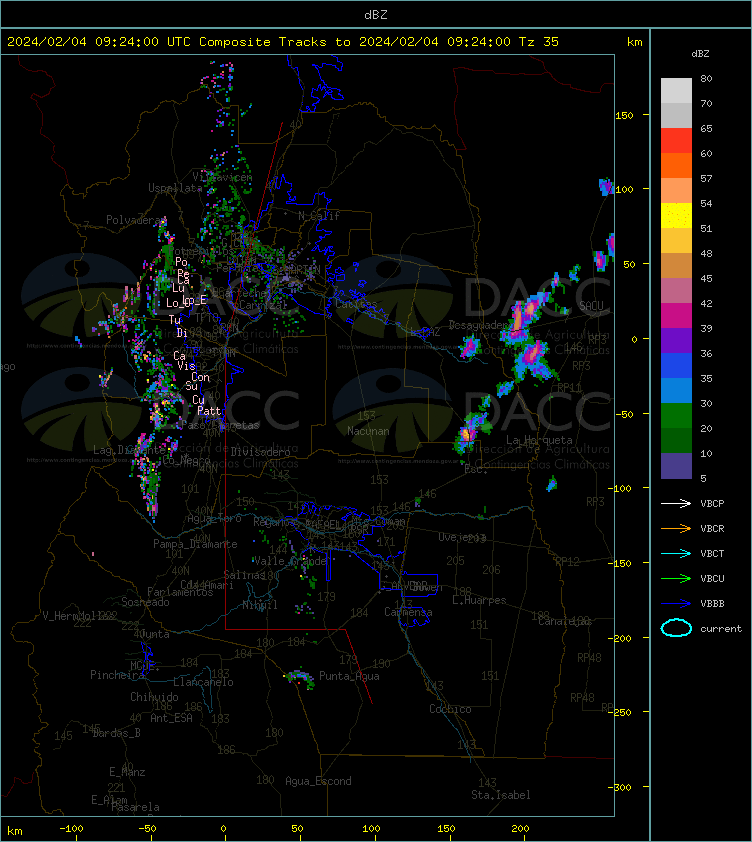Click the white VBCP arrow icon

(x=676, y=503)
